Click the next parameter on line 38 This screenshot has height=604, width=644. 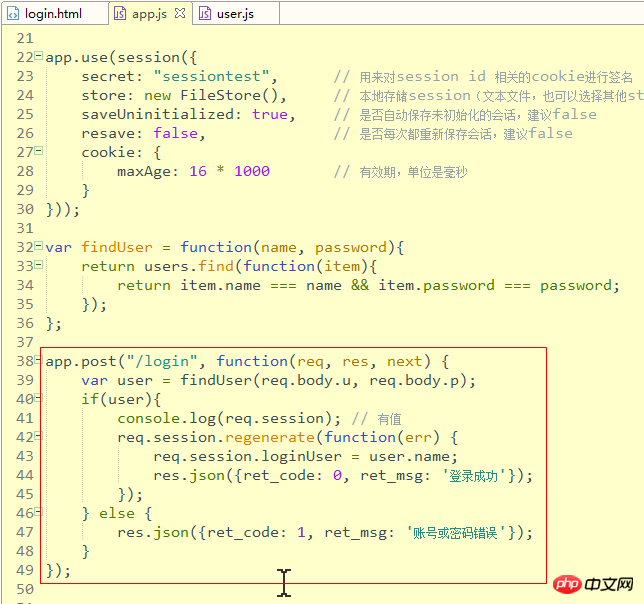pos(405,361)
